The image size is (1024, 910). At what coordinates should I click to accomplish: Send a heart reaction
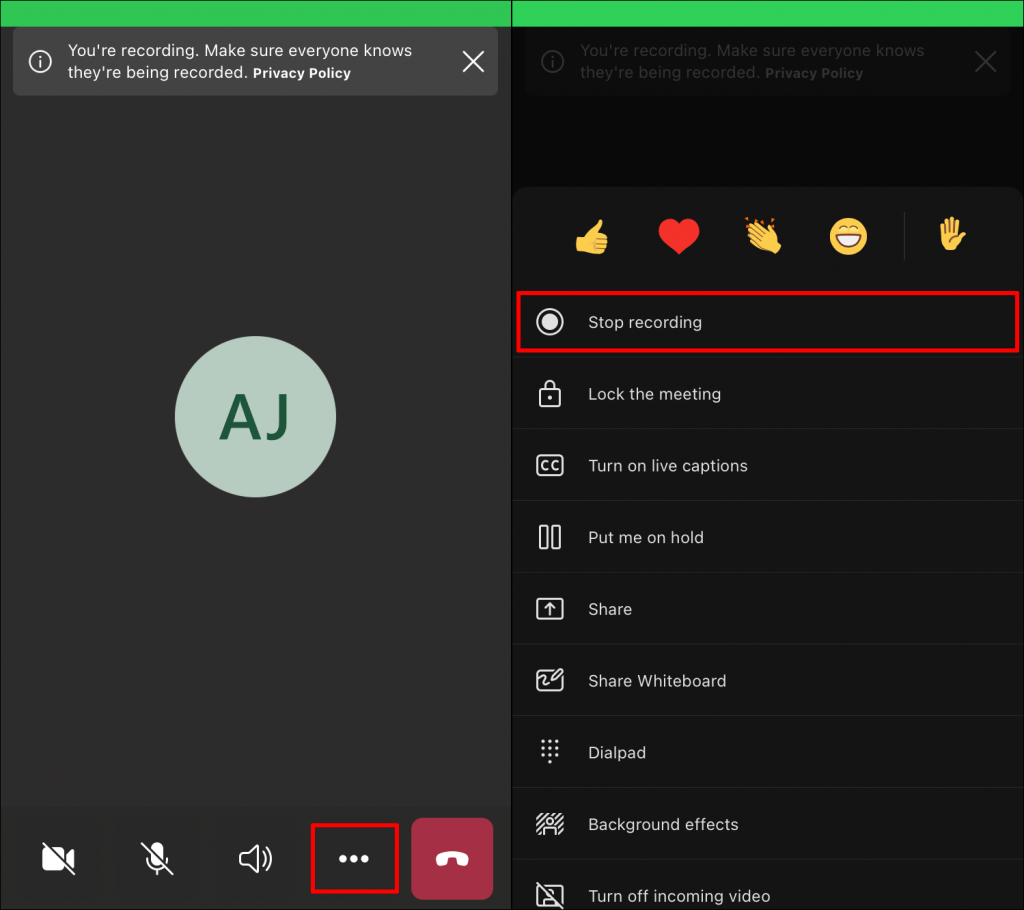tap(679, 236)
